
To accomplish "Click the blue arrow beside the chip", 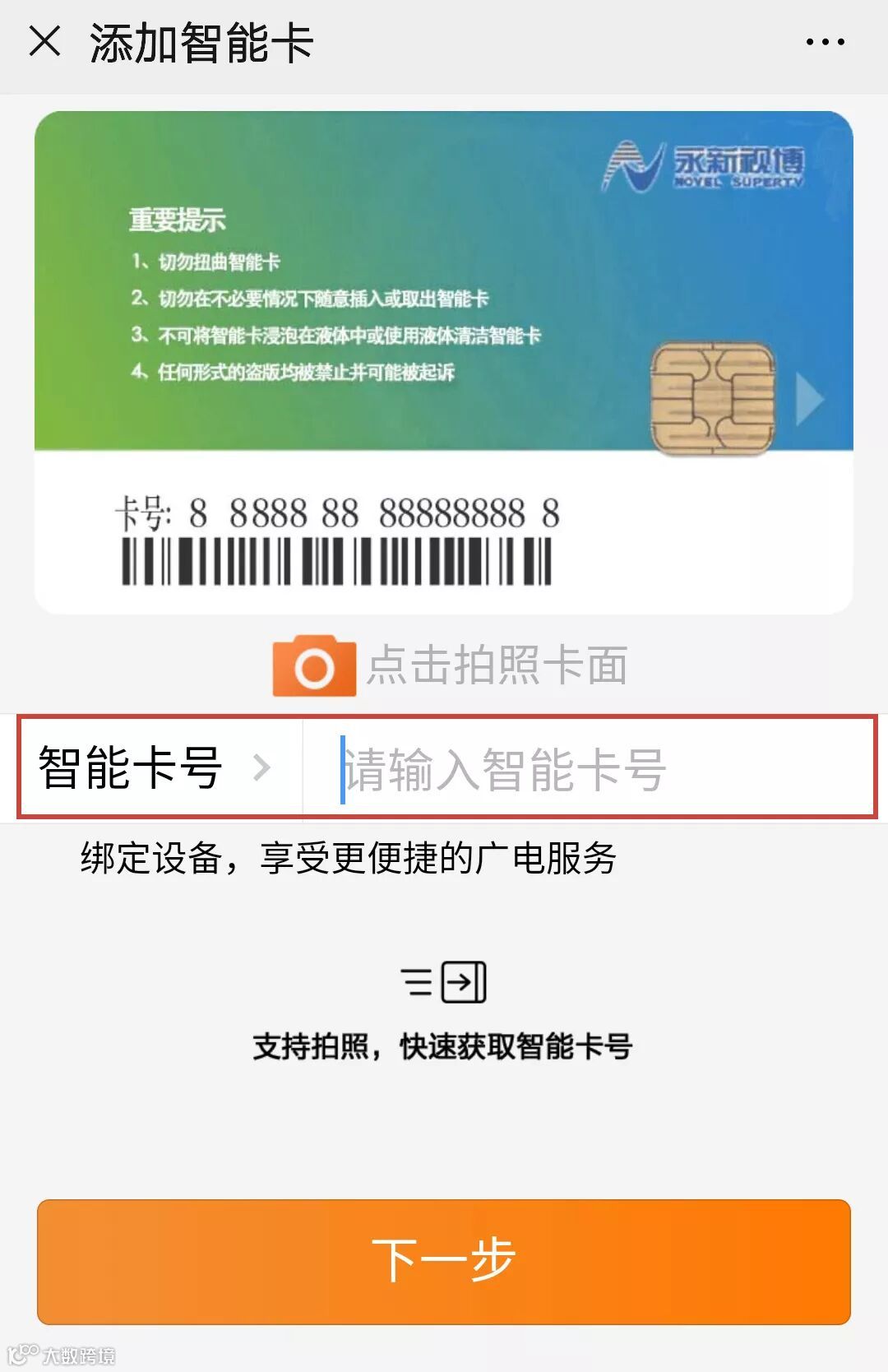I will click(x=811, y=399).
